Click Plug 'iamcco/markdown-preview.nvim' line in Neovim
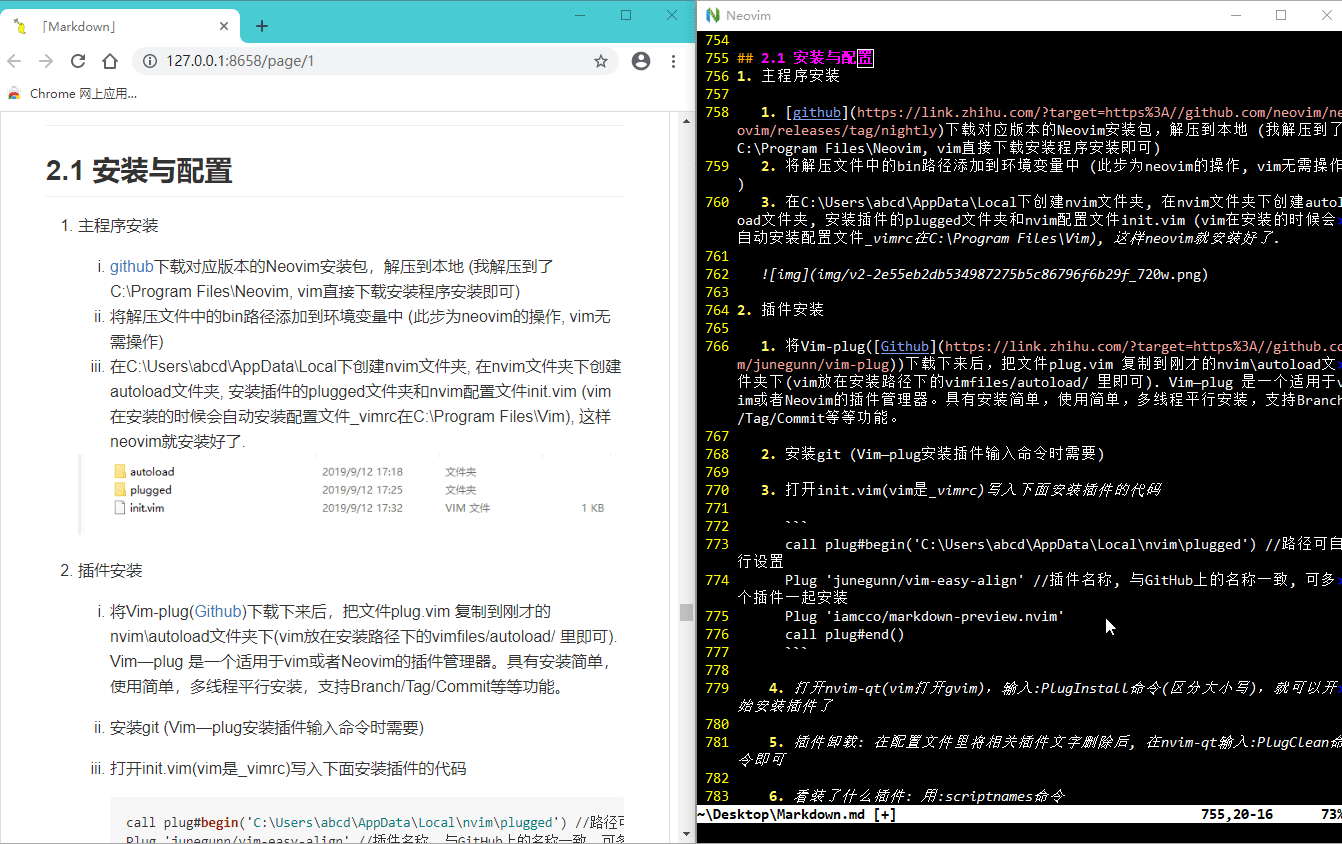 925,616
